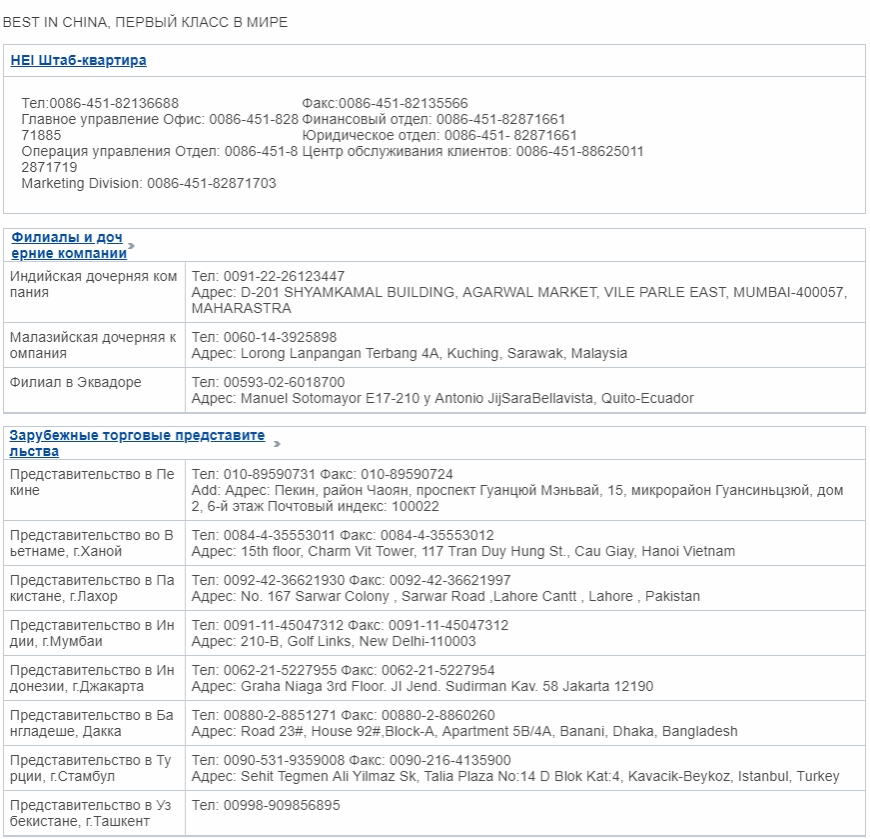Click the Малазийская дочерняя компания cell
Image resolution: width=870 pixels, height=839 pixels.
[x=93, y=345]
